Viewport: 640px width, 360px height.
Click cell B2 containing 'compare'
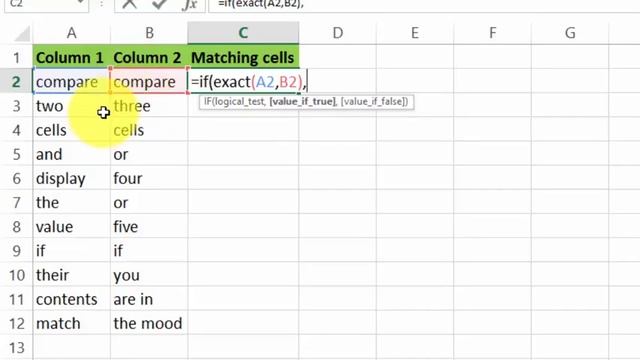click(x=149, y=82)
